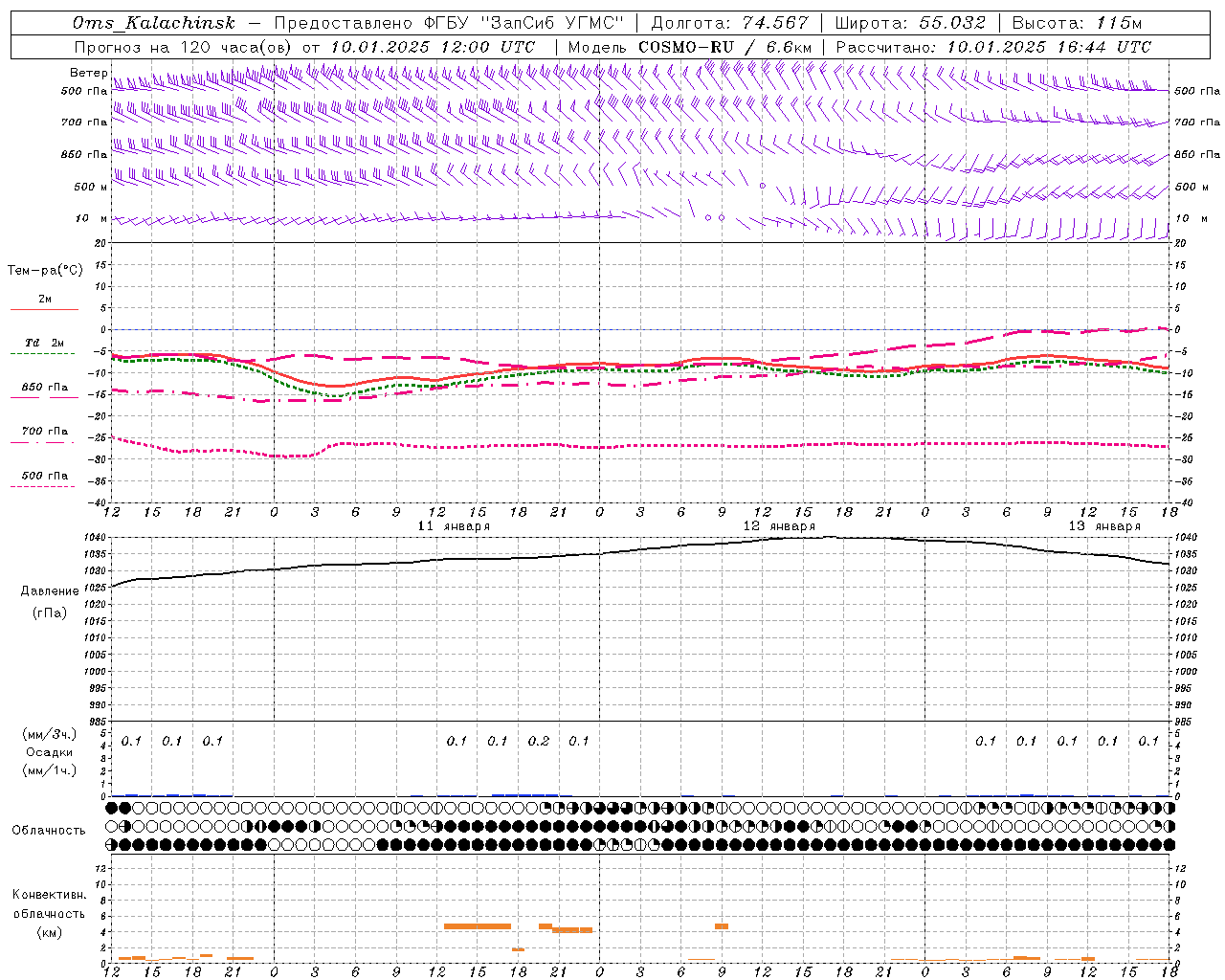The width and height of the screenshot is (1225, 980).
Task: Click the orange convective bar on 12 января
Action: [x=722, y=926]
